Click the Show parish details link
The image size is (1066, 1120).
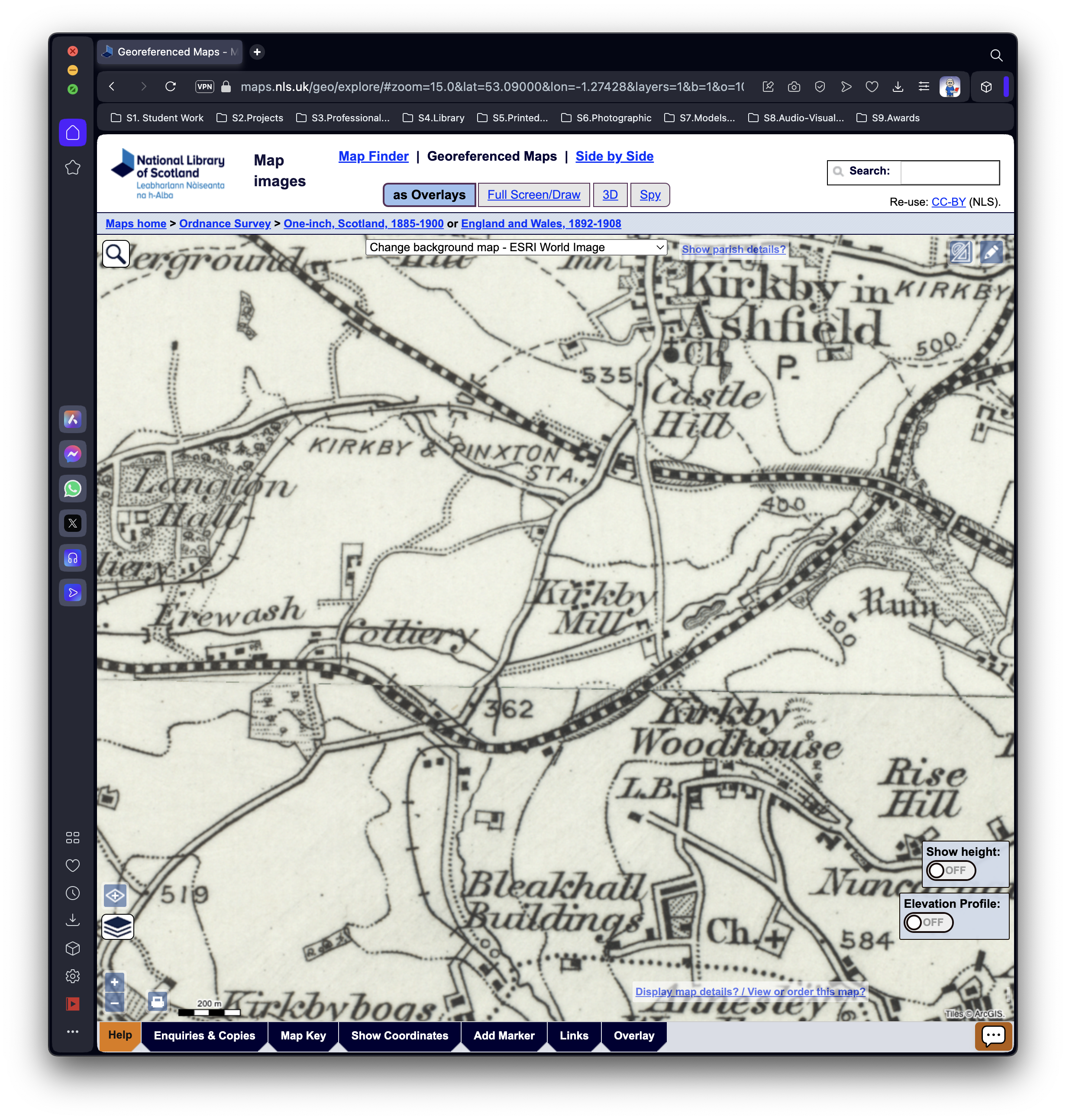tap(733, 249)
